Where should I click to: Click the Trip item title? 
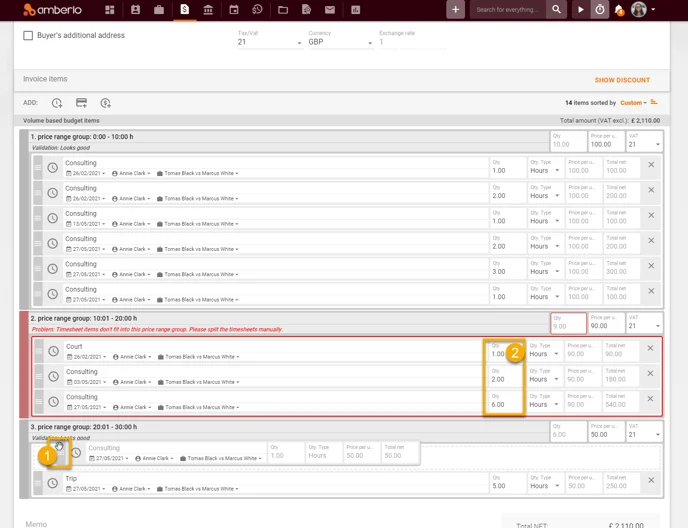point(71,478)
